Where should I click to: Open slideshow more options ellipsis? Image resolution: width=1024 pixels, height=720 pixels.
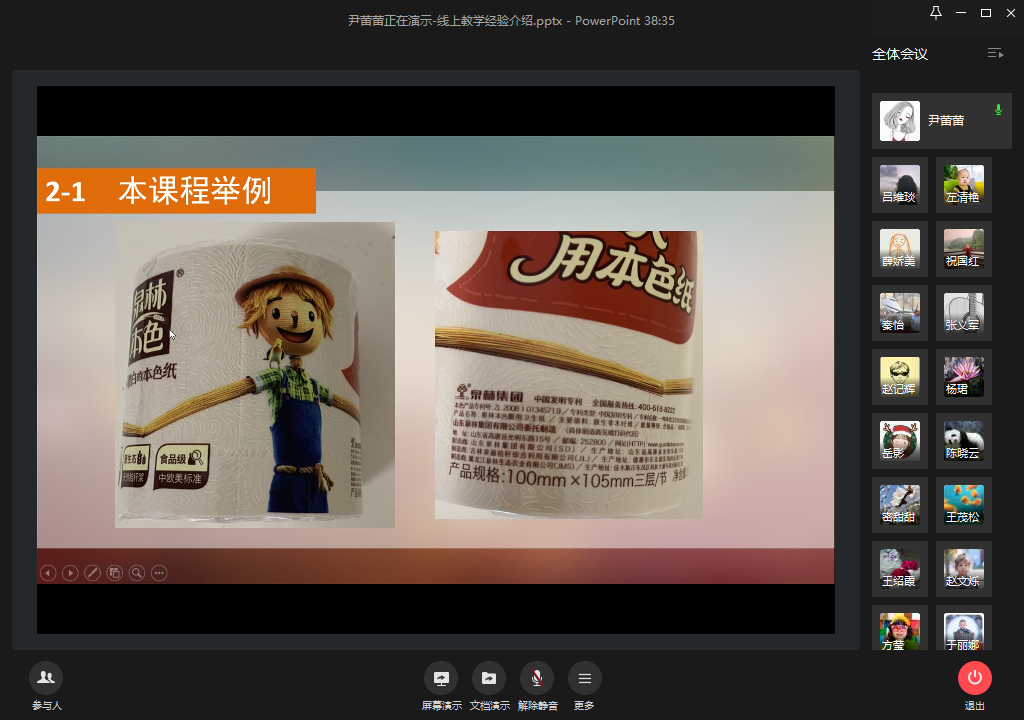[x=159, y=573]
